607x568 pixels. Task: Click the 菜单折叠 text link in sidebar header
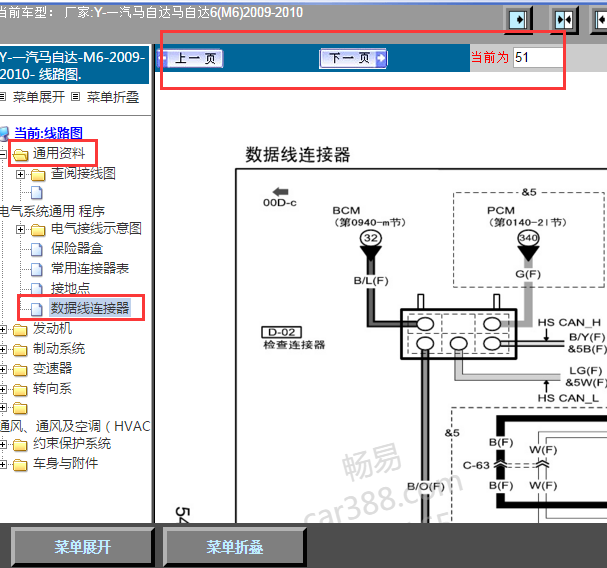click(x=113, y=97)
